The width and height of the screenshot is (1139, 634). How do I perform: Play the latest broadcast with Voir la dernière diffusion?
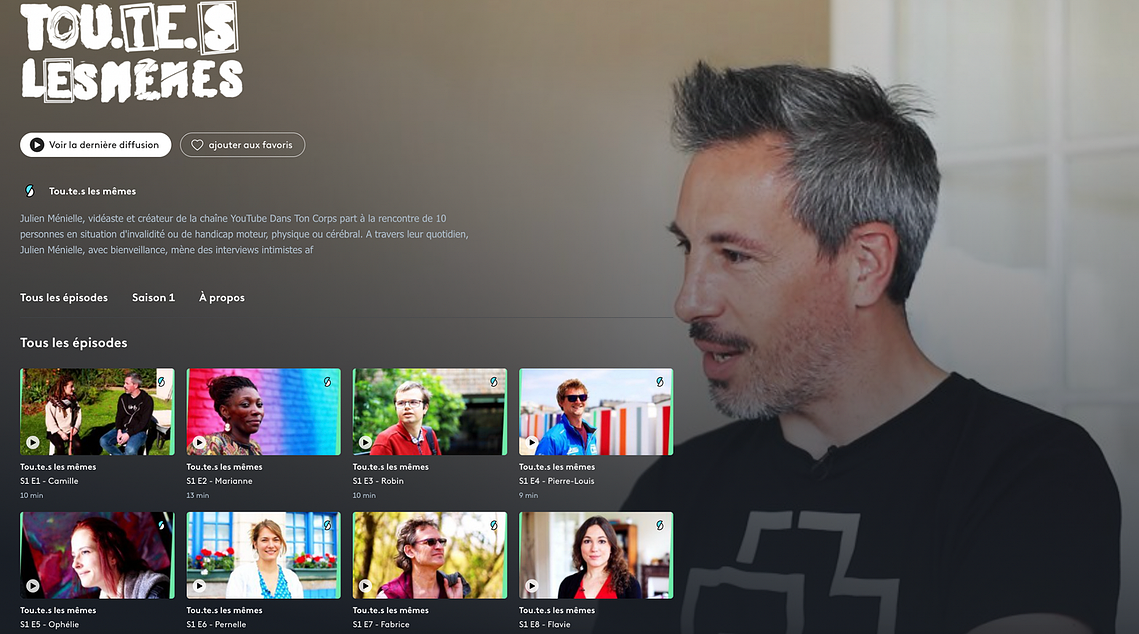coord(96,145)
